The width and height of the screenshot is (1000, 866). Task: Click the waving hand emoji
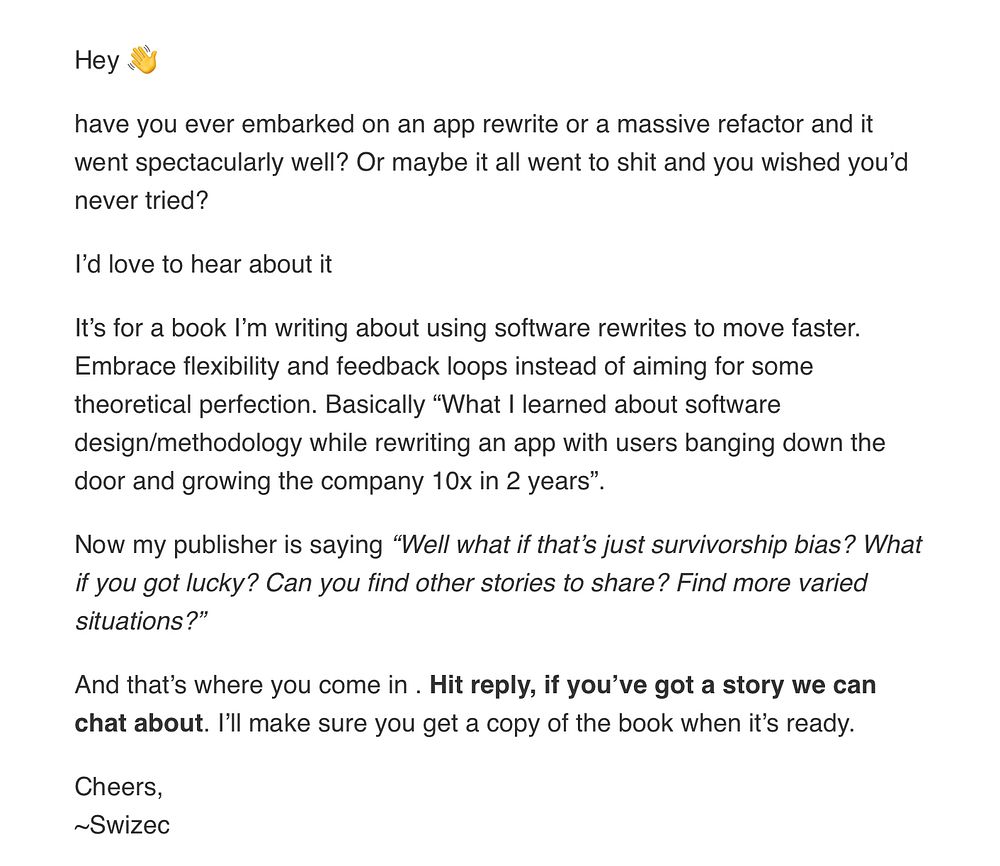[x=143, y=61]
